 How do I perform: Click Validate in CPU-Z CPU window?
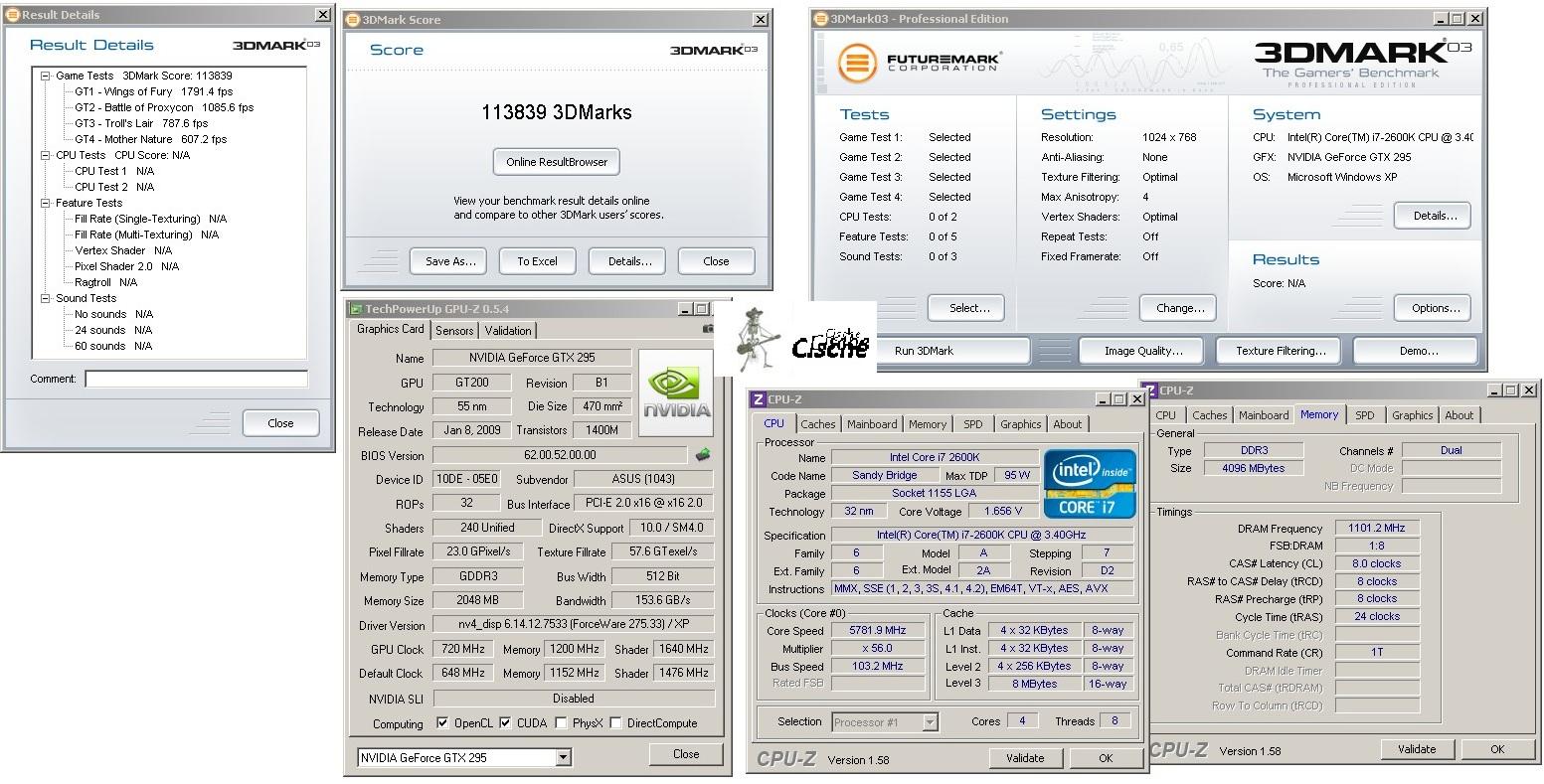pyautogui.click(x=1024, y=758)
